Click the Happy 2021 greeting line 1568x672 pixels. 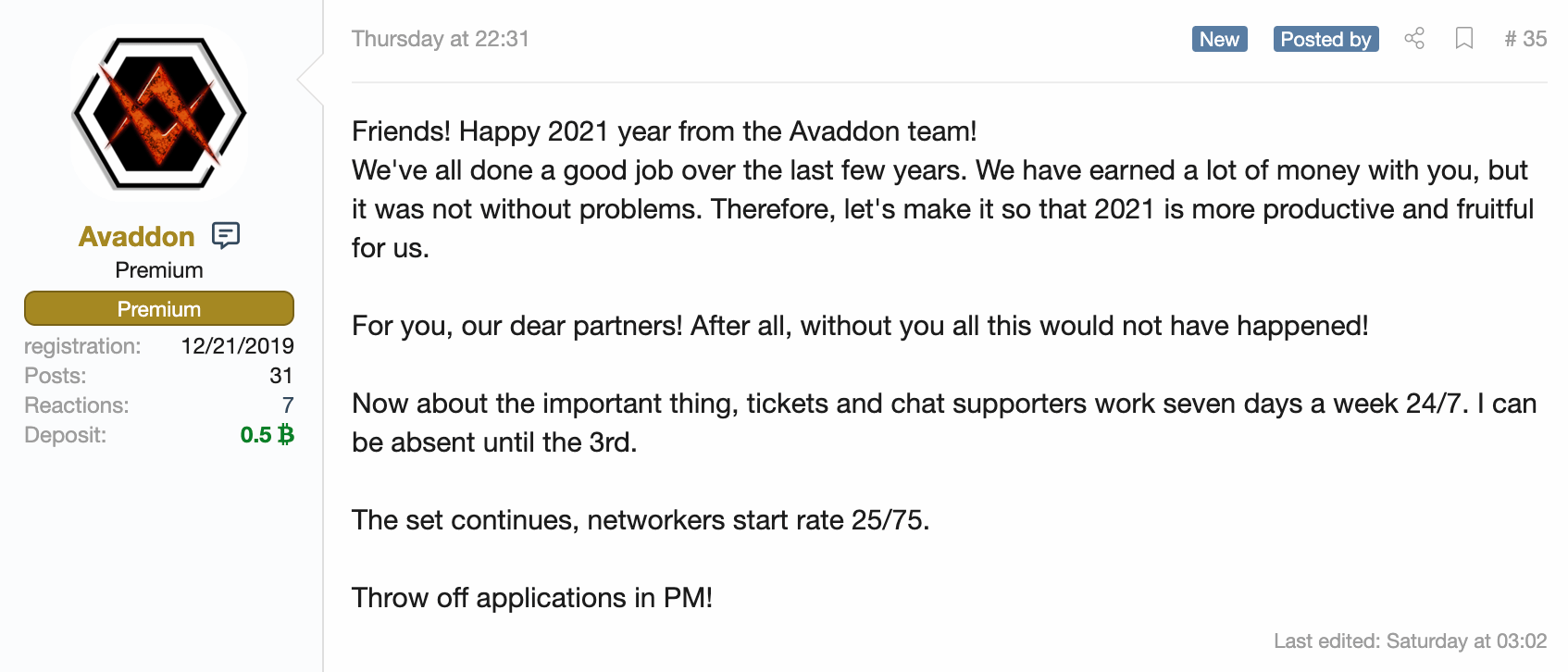tap(665, 131)
